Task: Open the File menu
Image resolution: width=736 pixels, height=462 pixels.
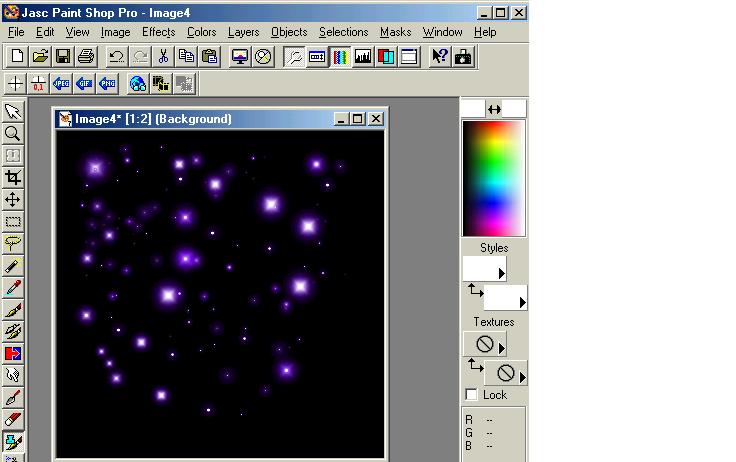Action: (x=16, y=32)
